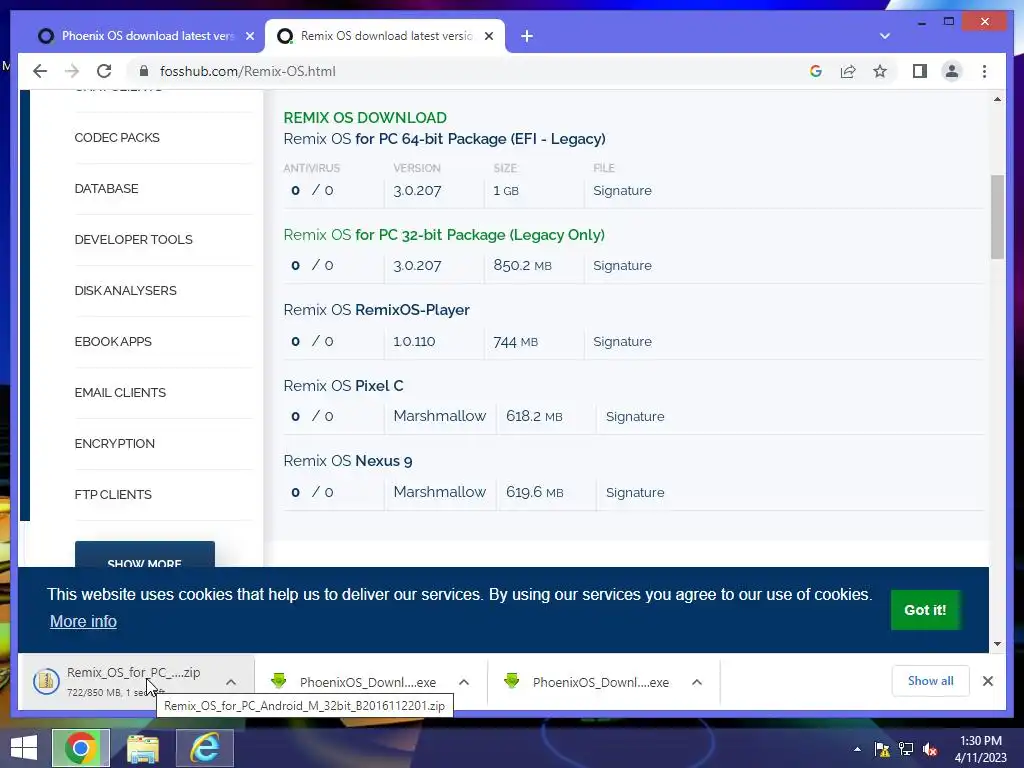Accept cookies with Got it! button
This screenshot has height=768, width=1024.
(925, 610)
